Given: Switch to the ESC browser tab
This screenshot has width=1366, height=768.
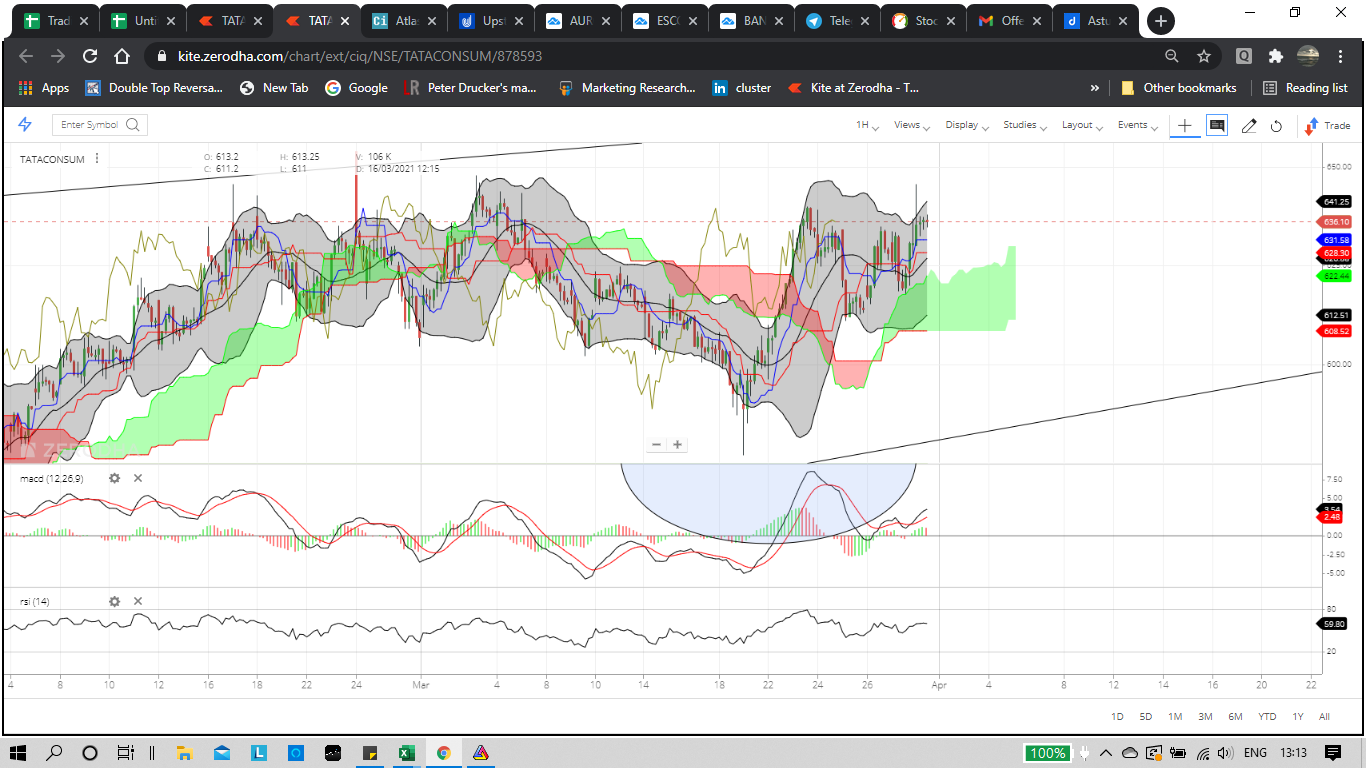Looking at the screenshot, I should pos(663,20).
